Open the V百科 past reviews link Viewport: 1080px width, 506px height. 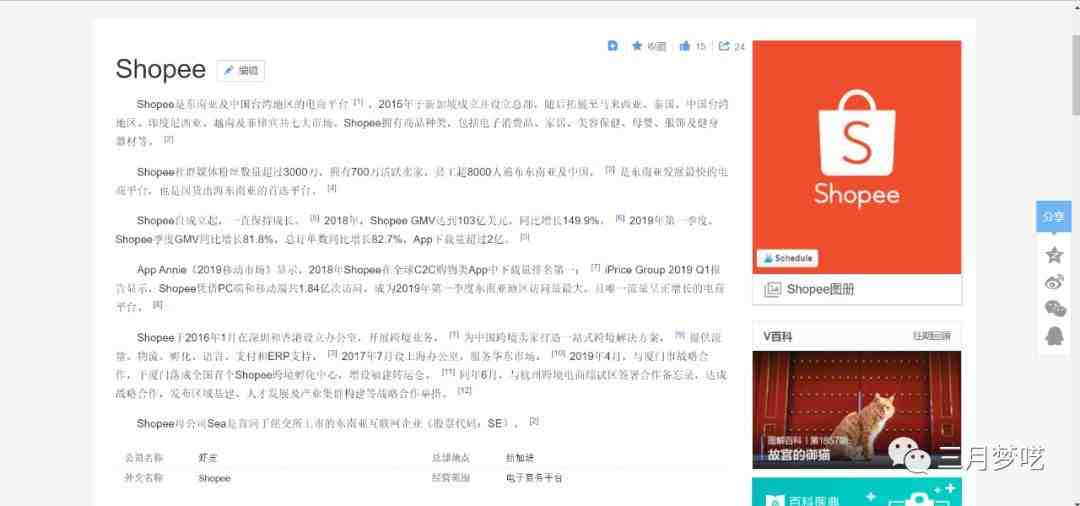click(932, 336)
